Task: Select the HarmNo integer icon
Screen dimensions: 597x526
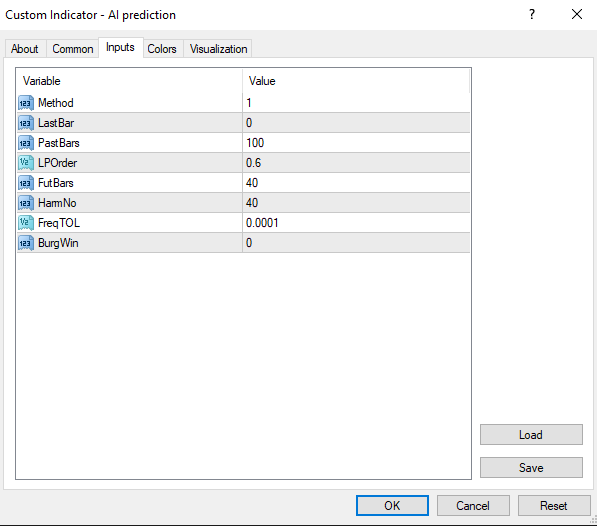Action: (x=26, y=203)
